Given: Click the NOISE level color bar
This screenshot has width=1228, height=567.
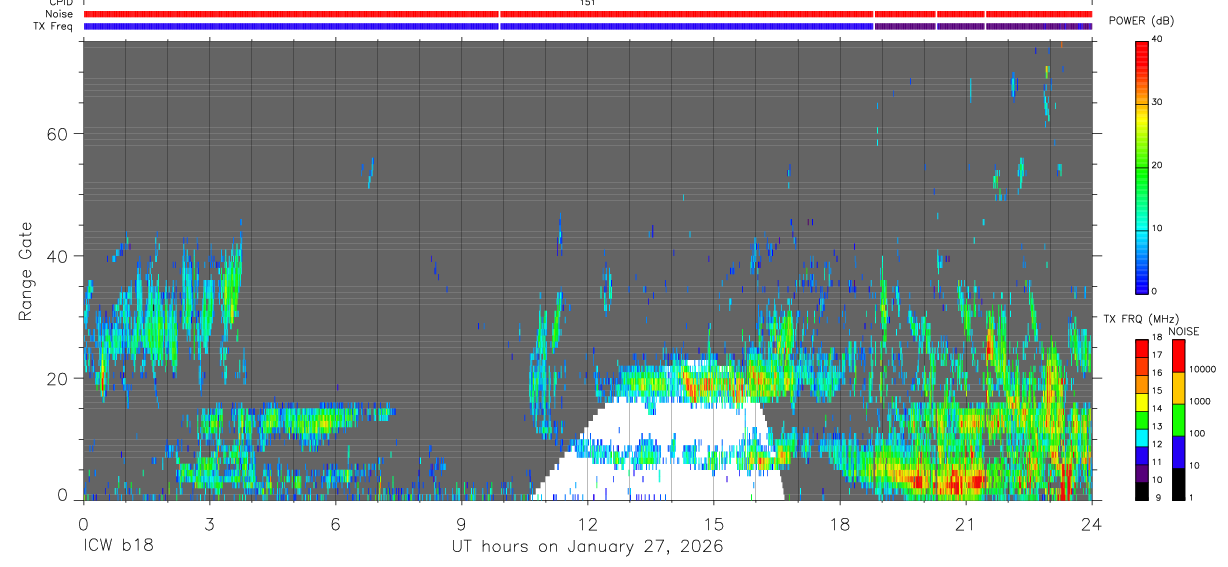Looking at the screenshot, I should point(1178,419).
